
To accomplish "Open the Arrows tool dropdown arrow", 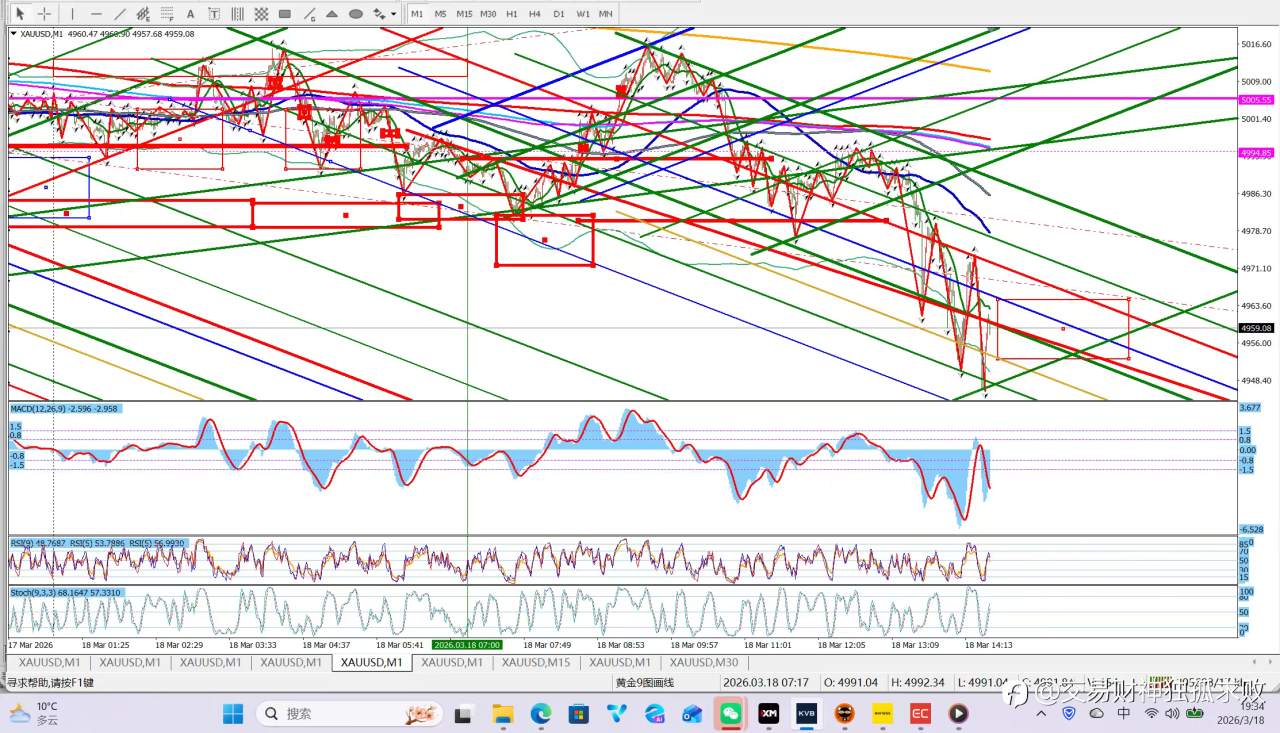I will pyautogui.click(x=394, y=14).
